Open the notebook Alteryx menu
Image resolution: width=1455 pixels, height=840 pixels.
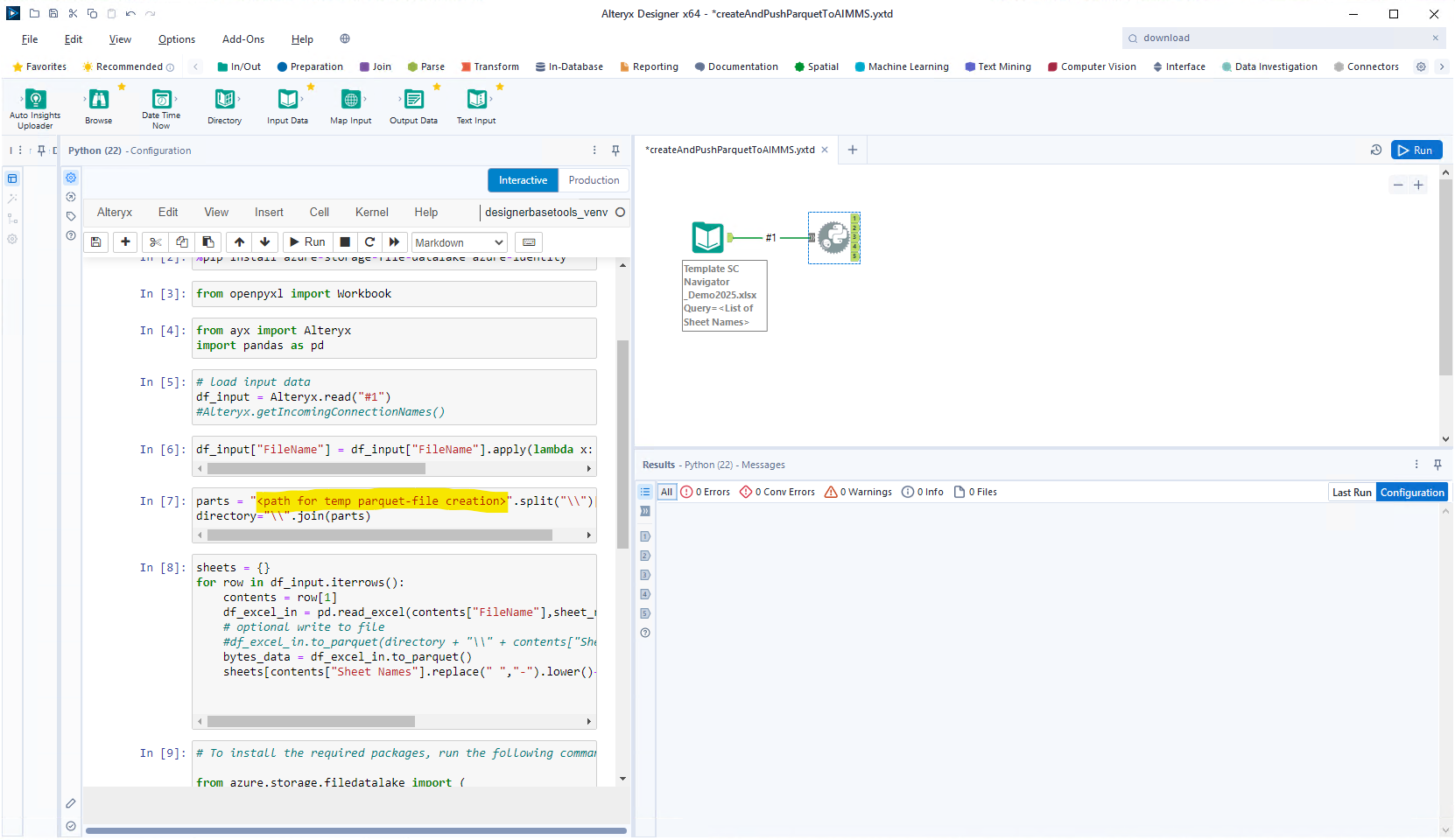pyautogui.click(x=115, y=212)
